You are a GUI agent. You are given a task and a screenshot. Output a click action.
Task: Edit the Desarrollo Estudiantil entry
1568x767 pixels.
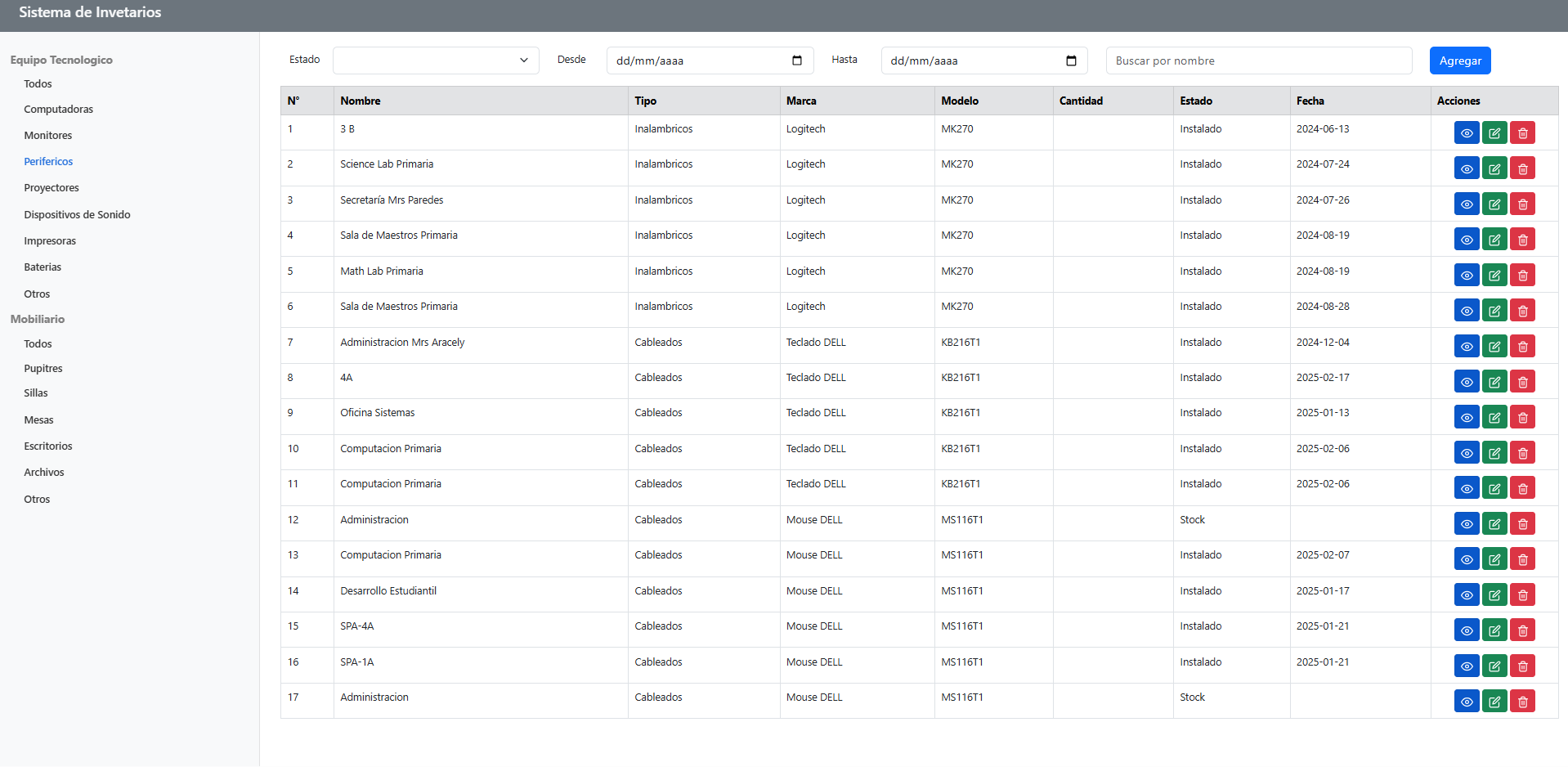coord(1494,595)
